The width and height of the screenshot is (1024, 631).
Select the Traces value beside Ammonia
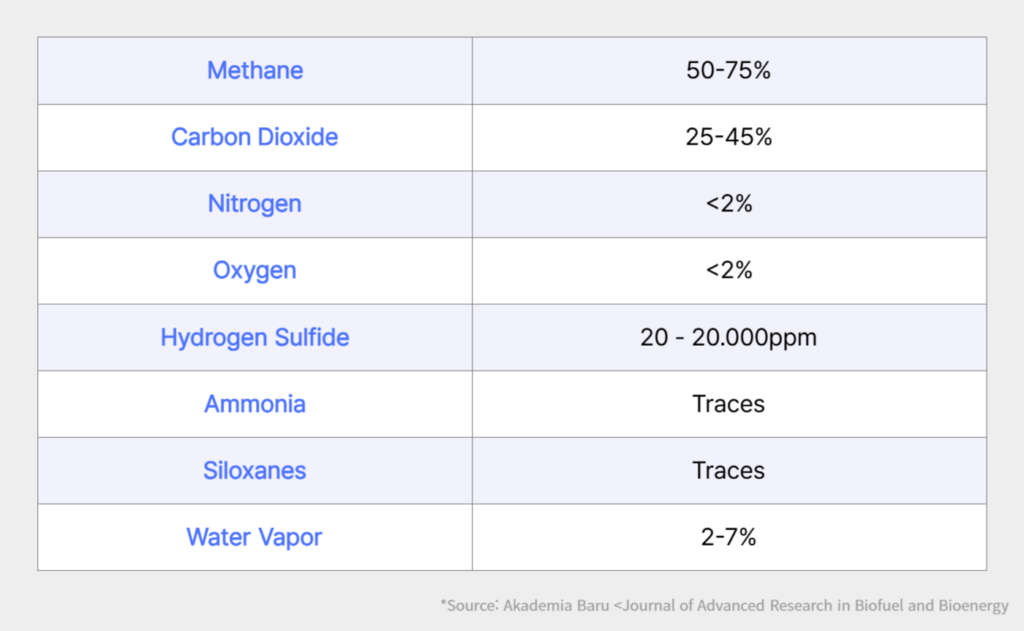(728, 404)
